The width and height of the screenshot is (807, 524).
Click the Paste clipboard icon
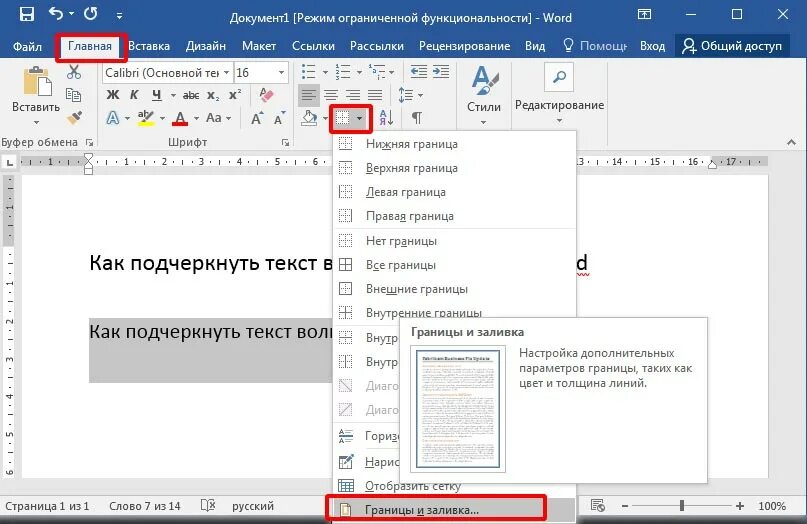(37, 81)
